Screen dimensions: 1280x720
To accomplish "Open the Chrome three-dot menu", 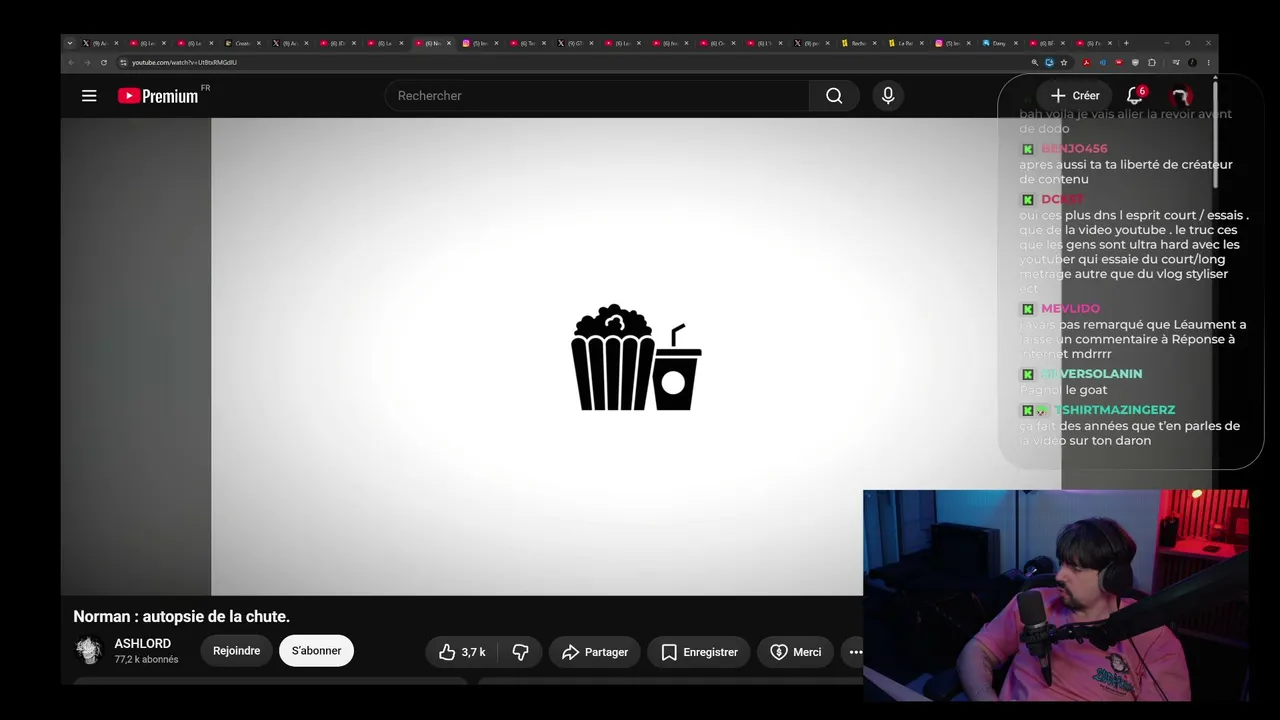I will pos(1208,62).
